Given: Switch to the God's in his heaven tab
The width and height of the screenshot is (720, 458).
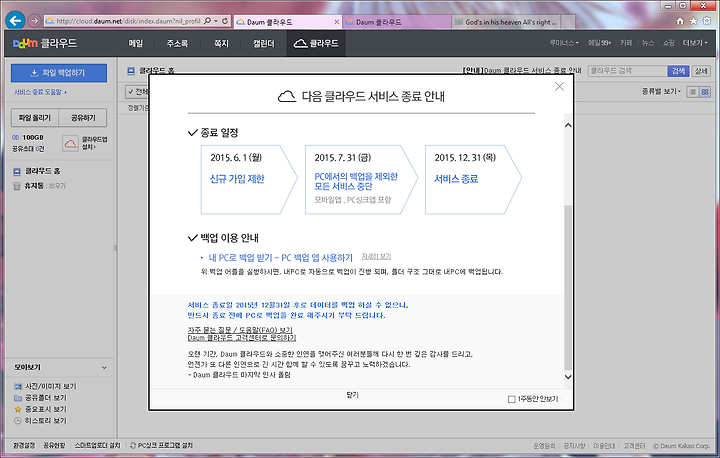Looking at the screenshot, I should click(506, 22).
